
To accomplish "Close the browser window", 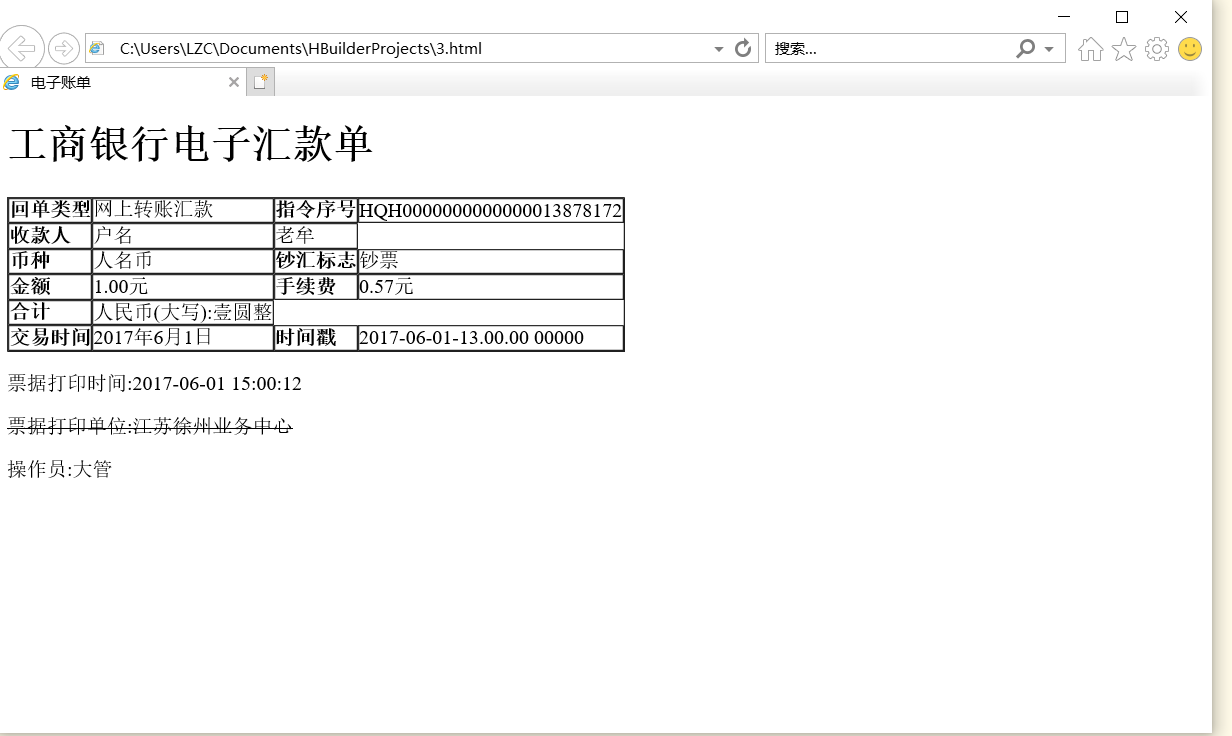I will 1181,17.
